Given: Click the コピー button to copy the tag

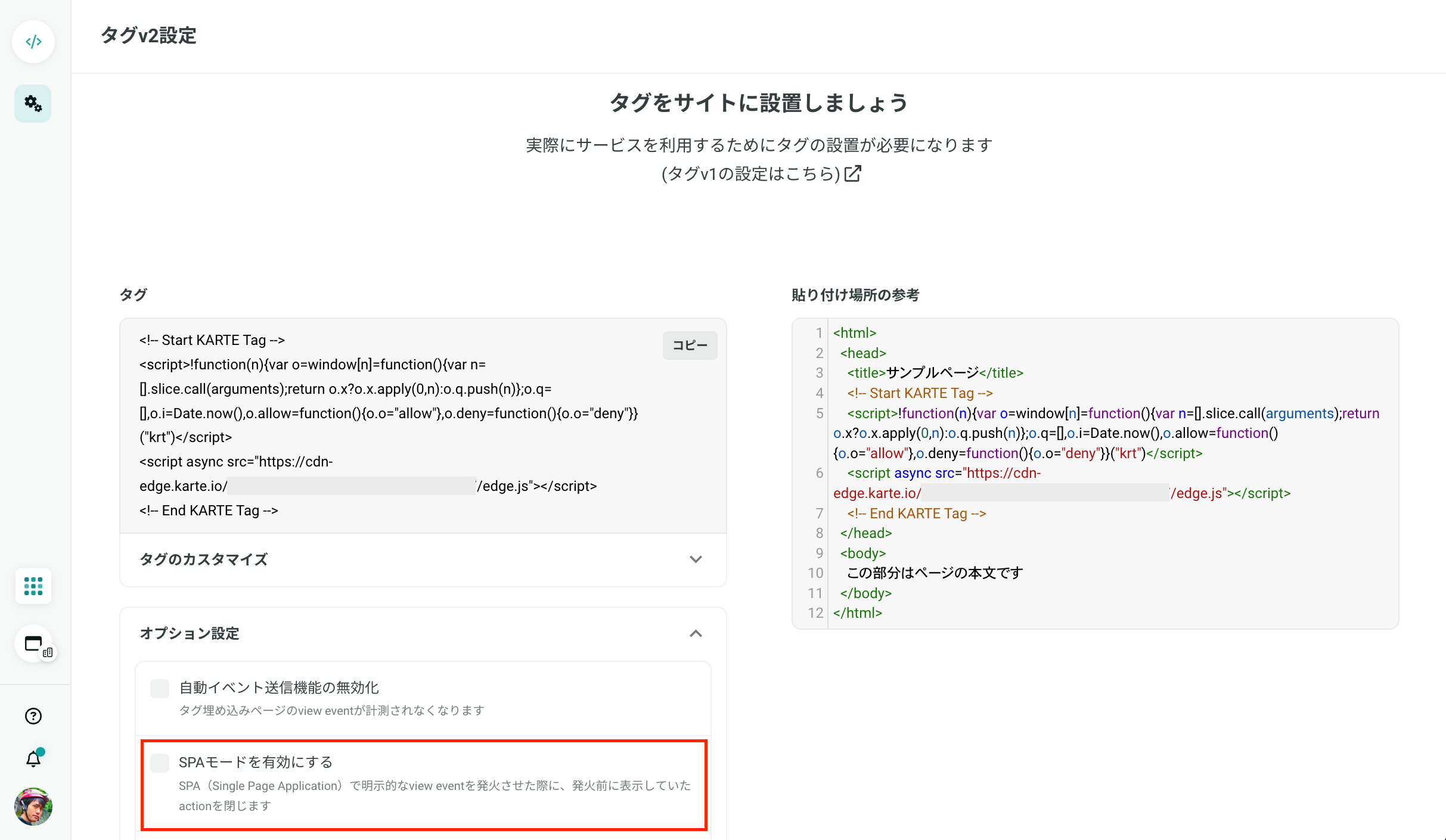Looking at the screenshot, I should tap(690, 346).
